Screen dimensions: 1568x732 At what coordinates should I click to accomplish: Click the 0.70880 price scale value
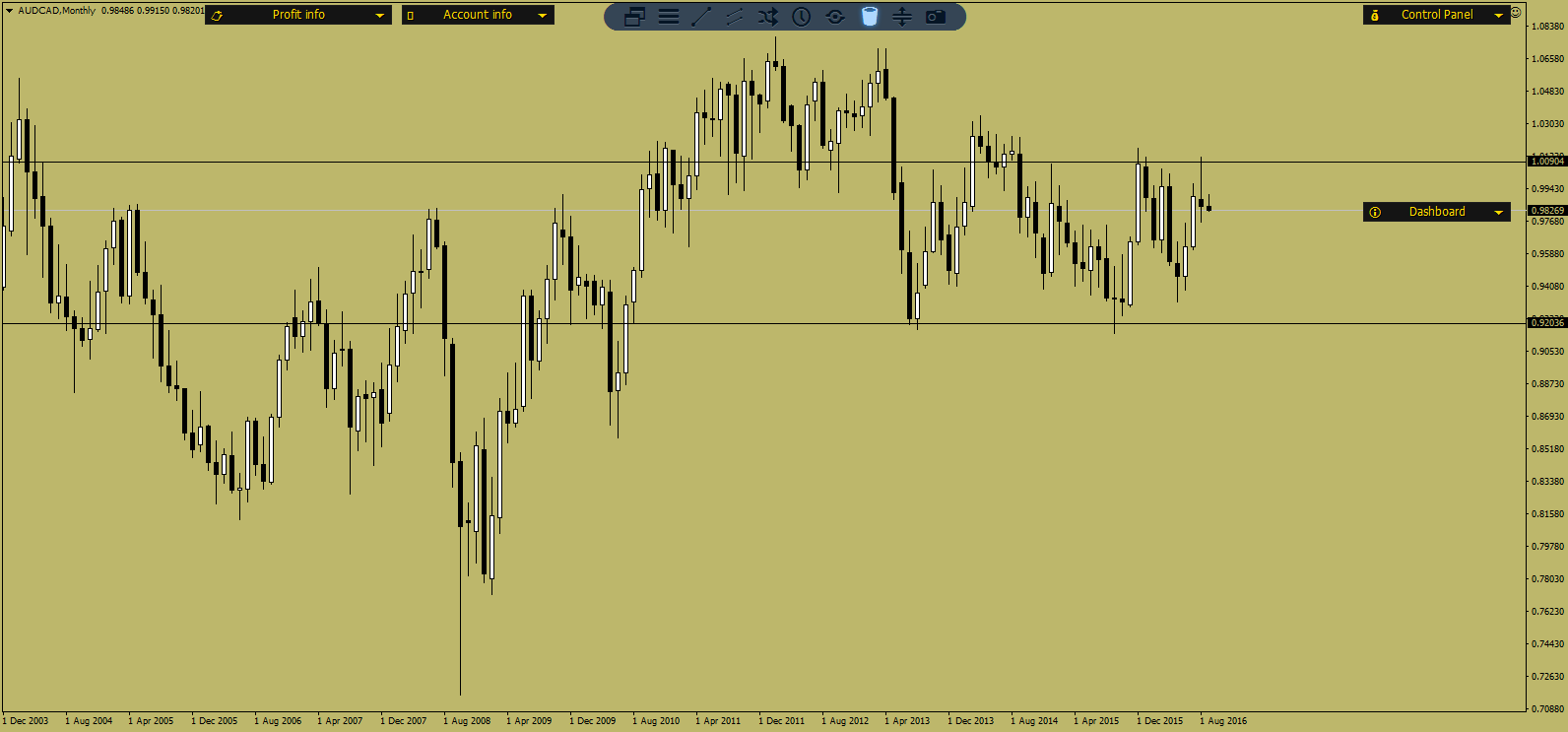1548,708
